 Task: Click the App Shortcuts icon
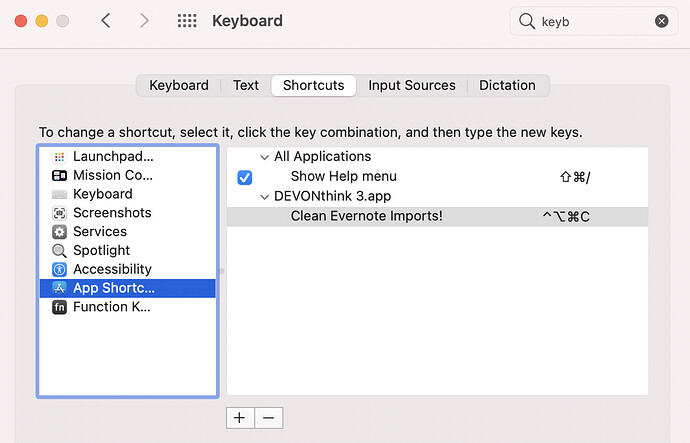click(x=59, y=288)
